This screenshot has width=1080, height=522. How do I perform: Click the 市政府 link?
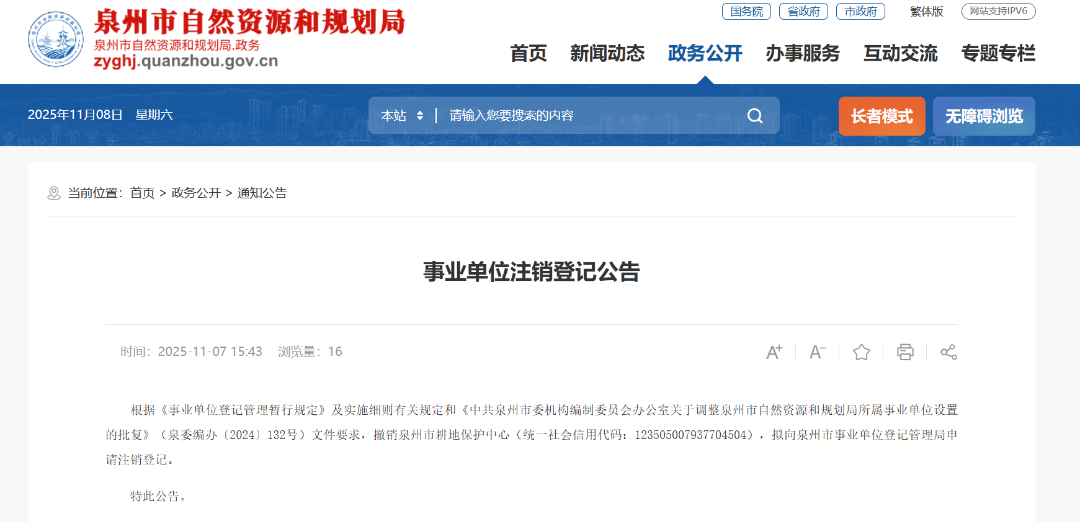pyautogui.click(x=860, y=12)
